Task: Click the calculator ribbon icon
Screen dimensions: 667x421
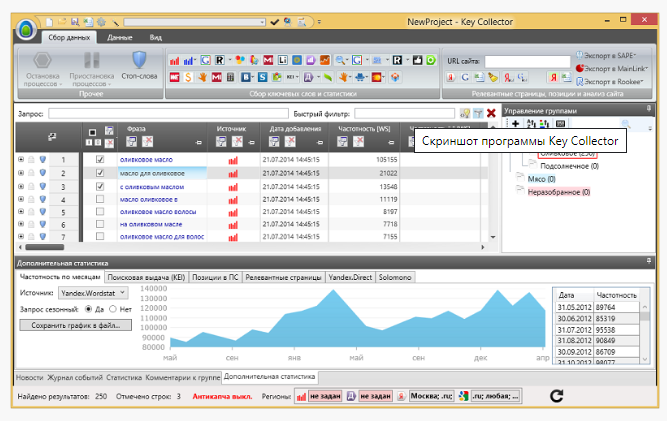Action: (x=230, y=77)
